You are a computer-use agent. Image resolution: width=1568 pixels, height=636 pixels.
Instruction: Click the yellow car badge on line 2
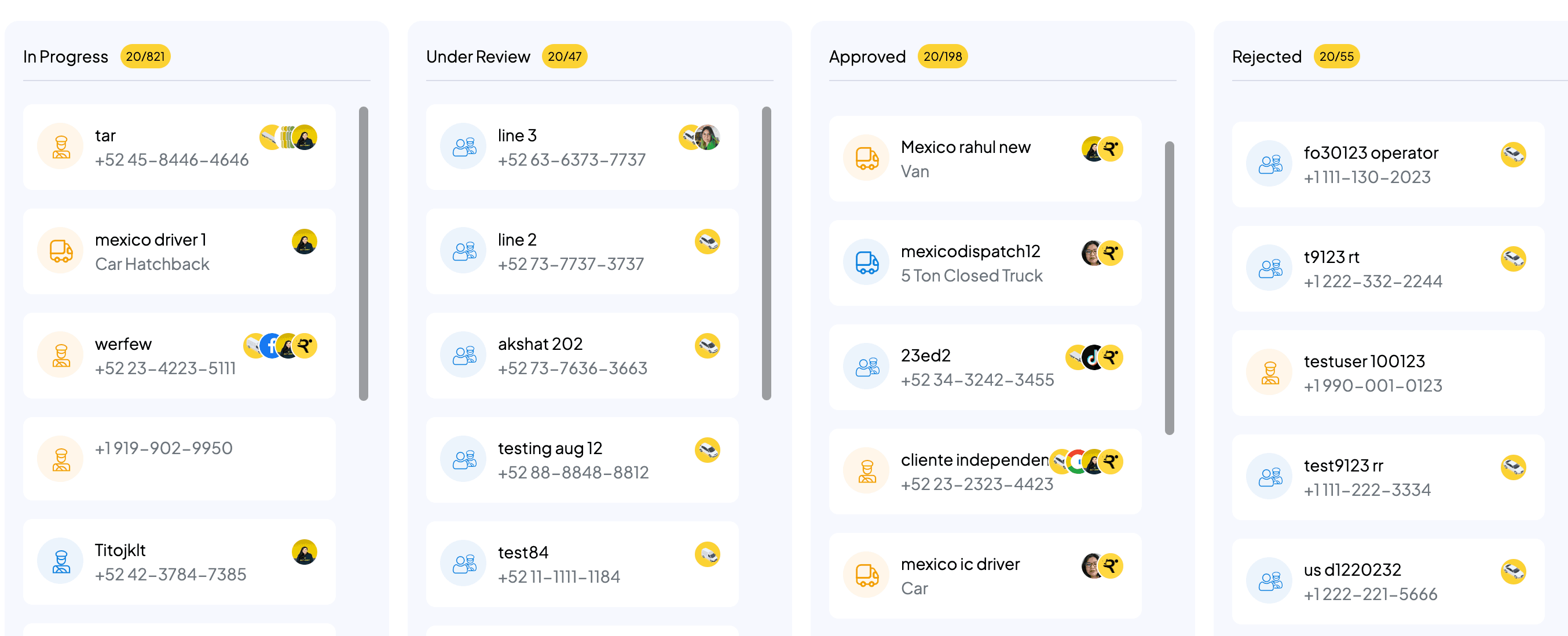click(x=706, y=241)
